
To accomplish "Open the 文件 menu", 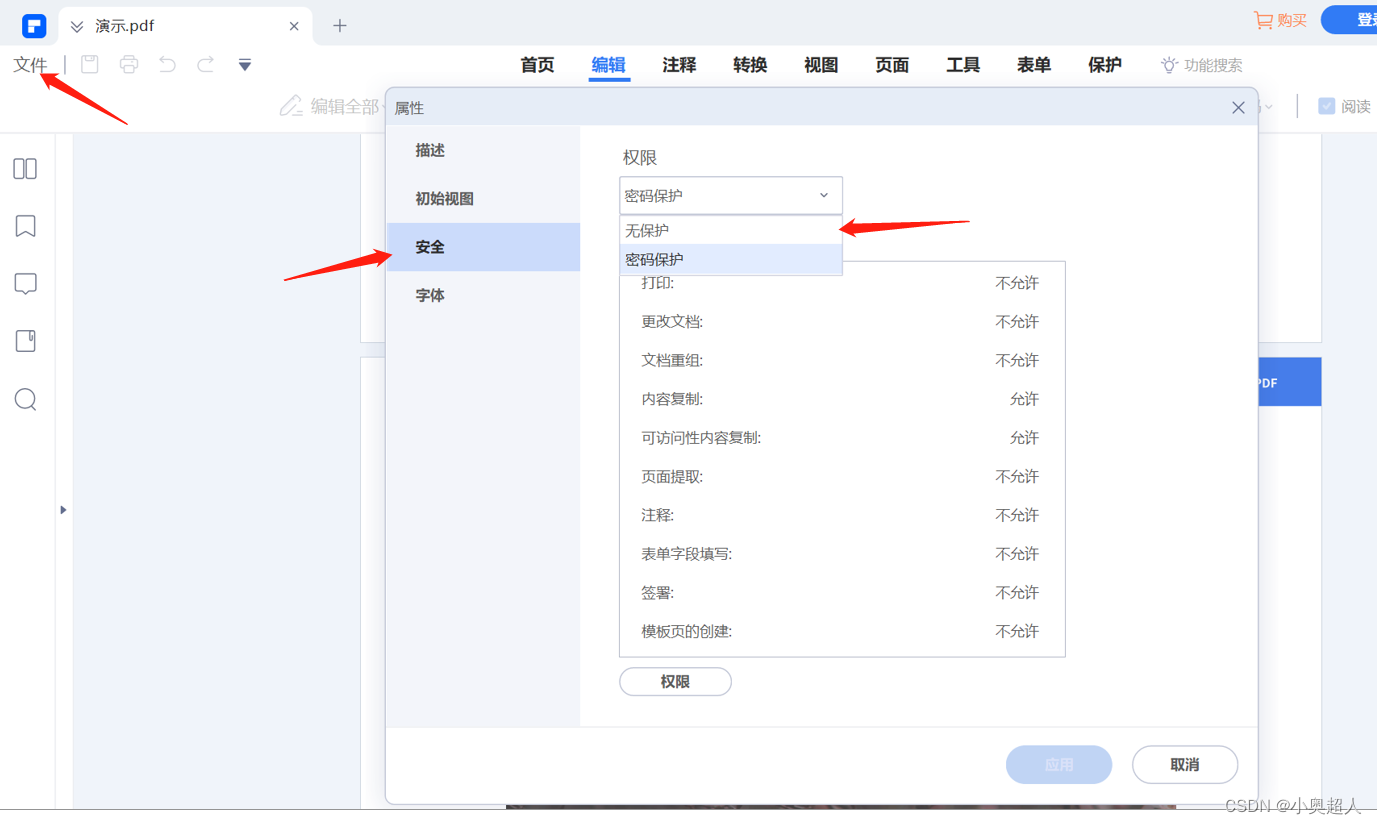I will (x=31, y=63).
